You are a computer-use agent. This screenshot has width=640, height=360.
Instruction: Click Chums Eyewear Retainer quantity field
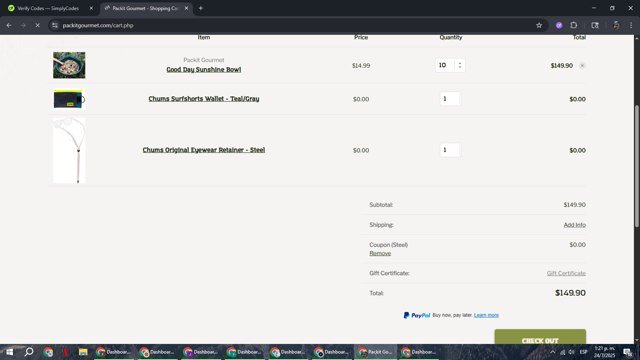[450, 150]
